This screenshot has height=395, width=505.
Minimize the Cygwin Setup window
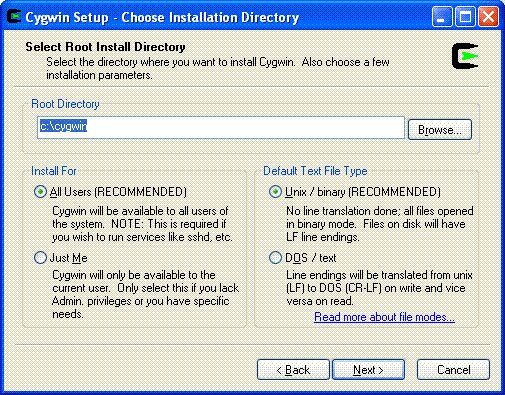[442, 16]
